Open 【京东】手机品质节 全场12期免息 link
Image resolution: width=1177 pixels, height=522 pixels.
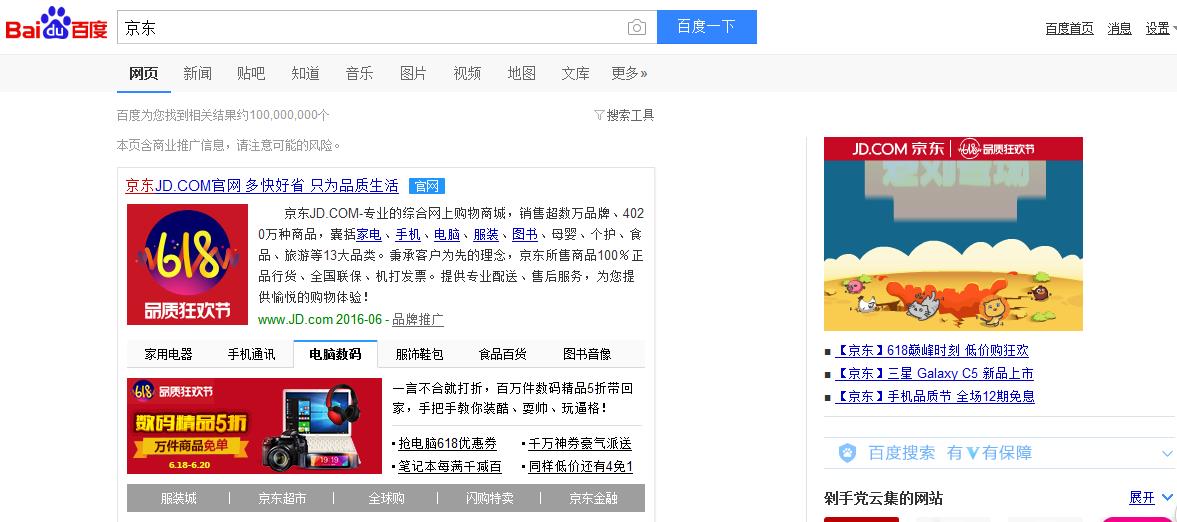(935, 396)
